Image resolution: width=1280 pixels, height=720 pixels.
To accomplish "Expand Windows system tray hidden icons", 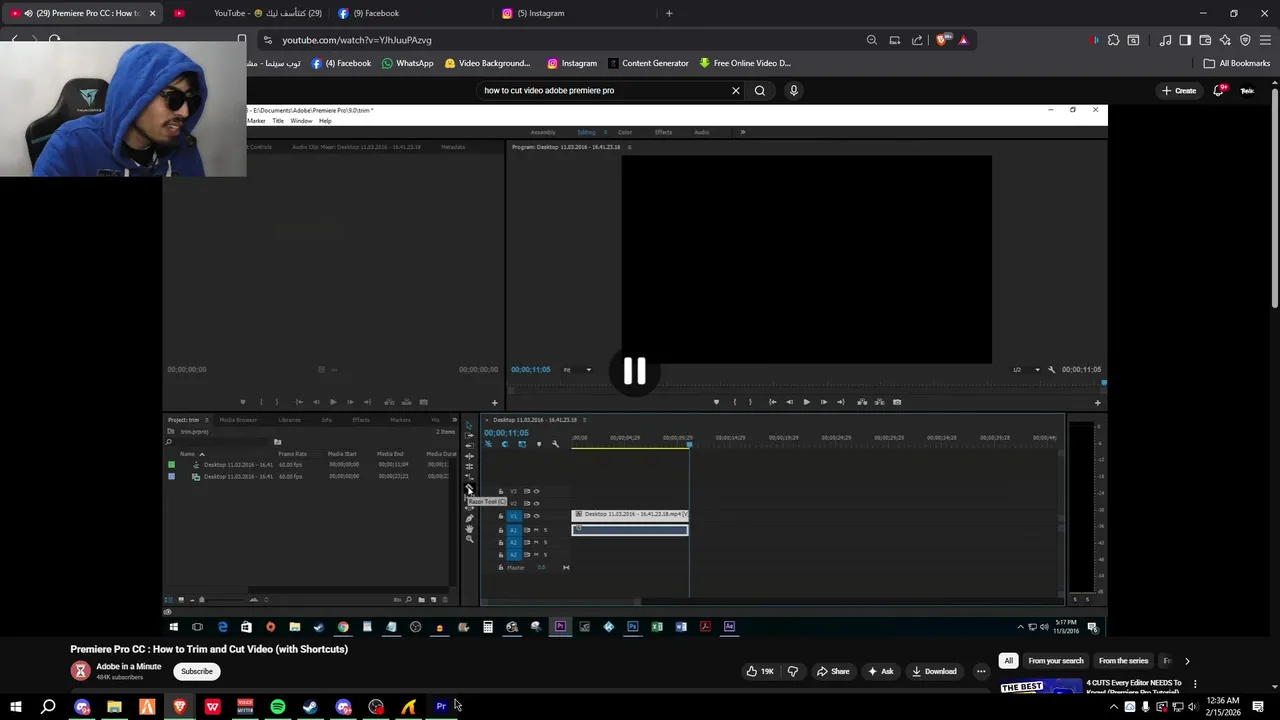I will pyautogui.click(x=1113, y=707).
